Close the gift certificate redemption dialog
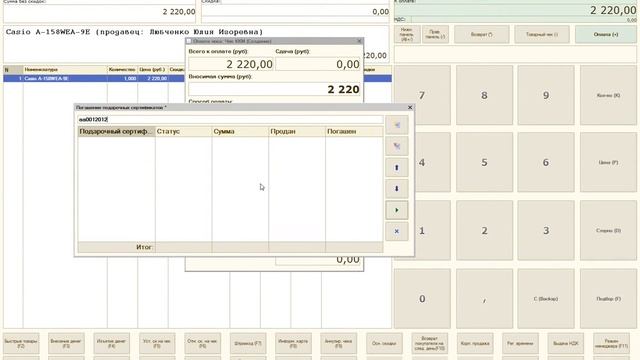The width and height of the screenshot is (640, 360). 410,107
